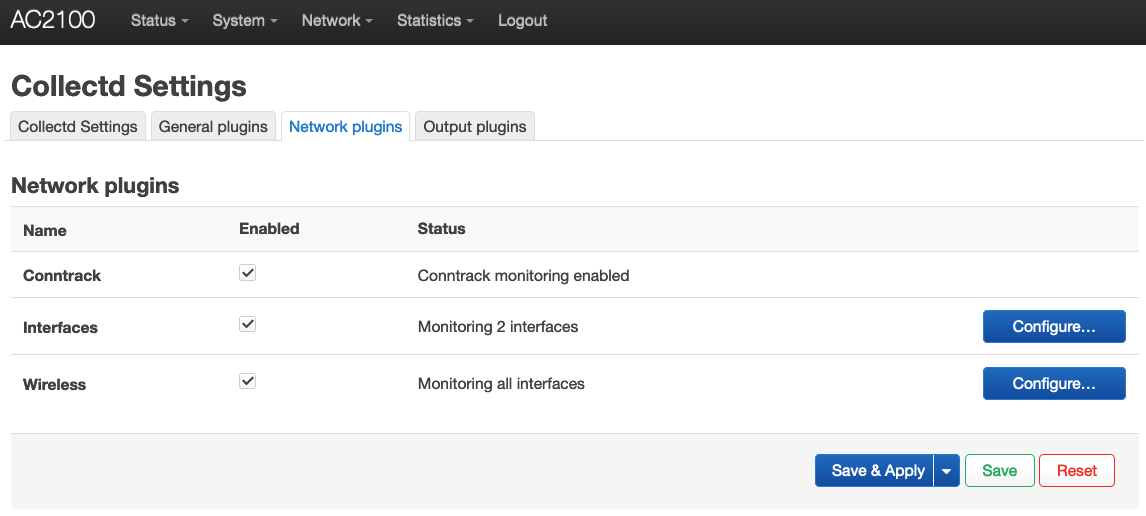
Task: Click the red Reset button
Action: pos(1077,471)
